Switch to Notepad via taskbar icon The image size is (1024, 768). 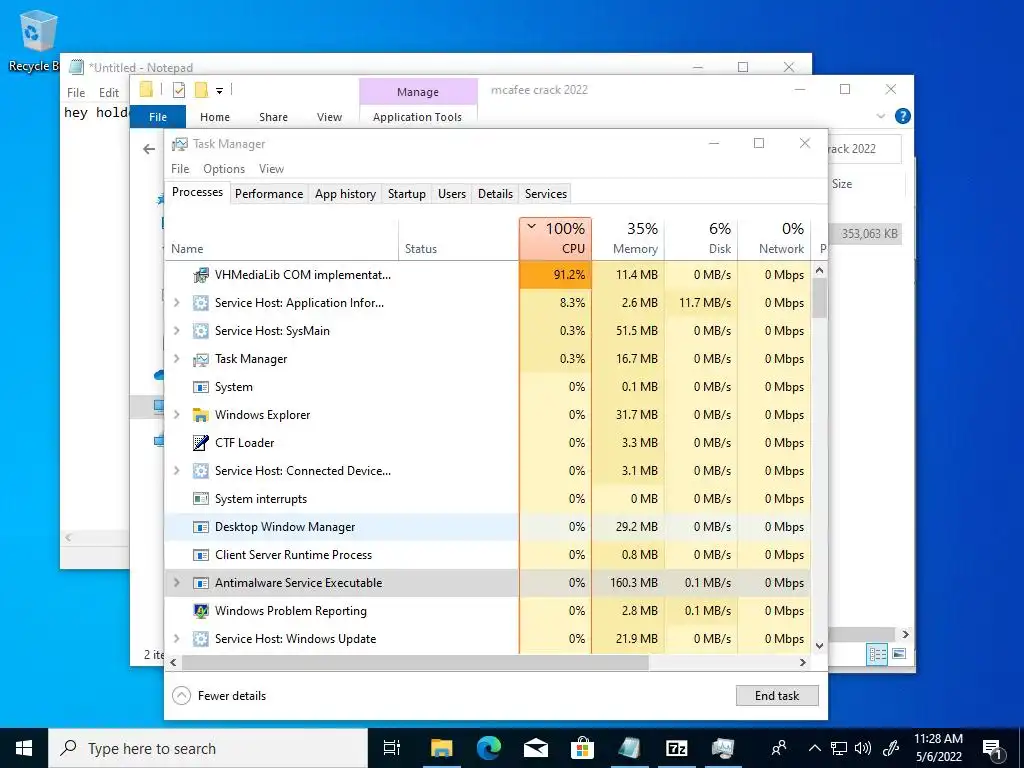click(630, 748)
